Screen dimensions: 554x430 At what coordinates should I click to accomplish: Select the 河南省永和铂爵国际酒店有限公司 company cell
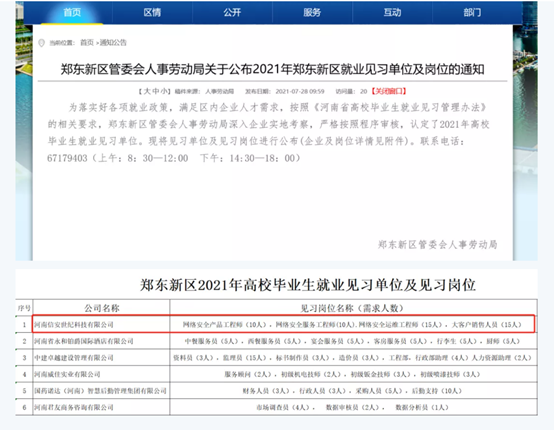(101, 341)
